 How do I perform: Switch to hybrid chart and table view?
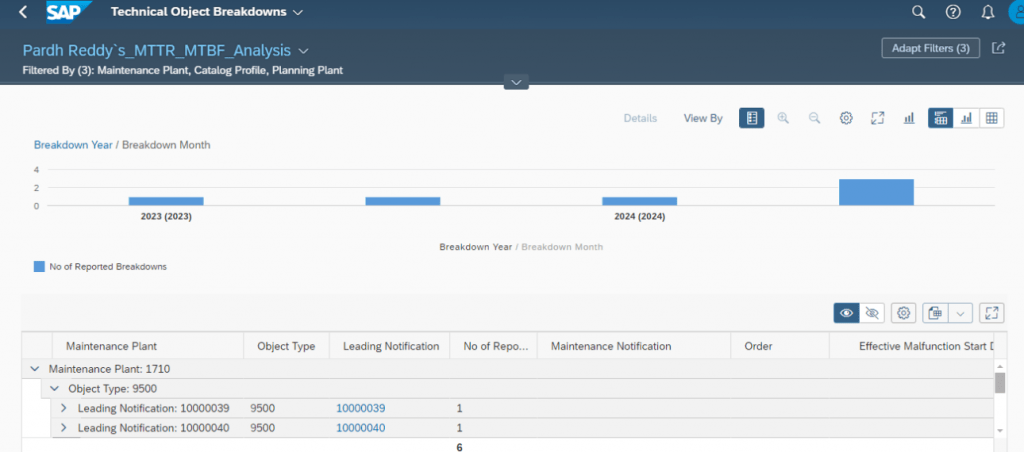(x=941, y=118)
